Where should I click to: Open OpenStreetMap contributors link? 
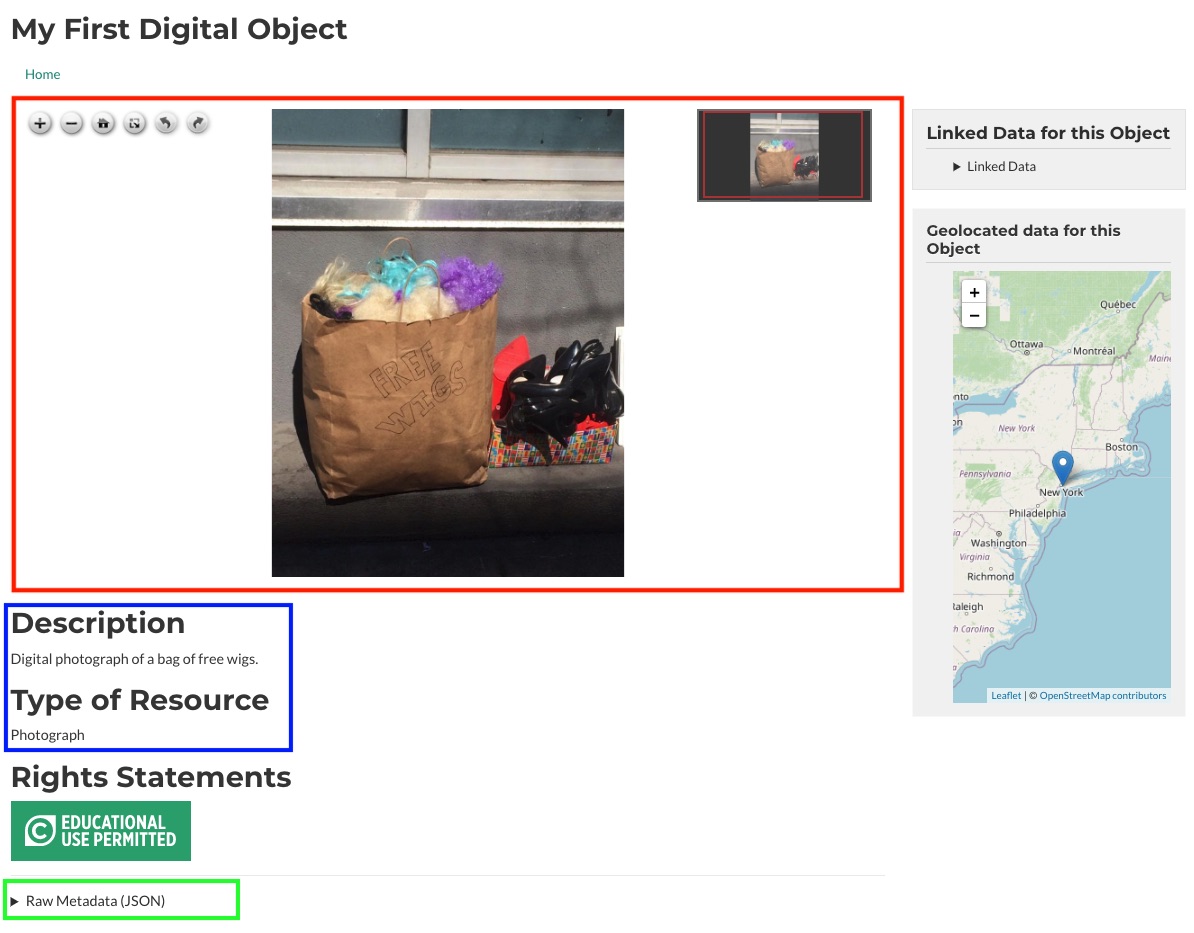(1102, 695)
